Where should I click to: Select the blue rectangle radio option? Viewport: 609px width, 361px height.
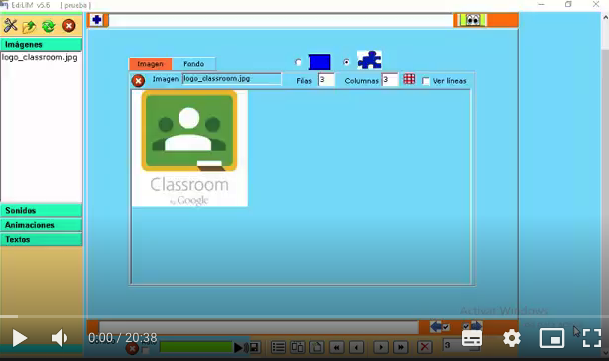pyautogui.click(x=298, y=62)
